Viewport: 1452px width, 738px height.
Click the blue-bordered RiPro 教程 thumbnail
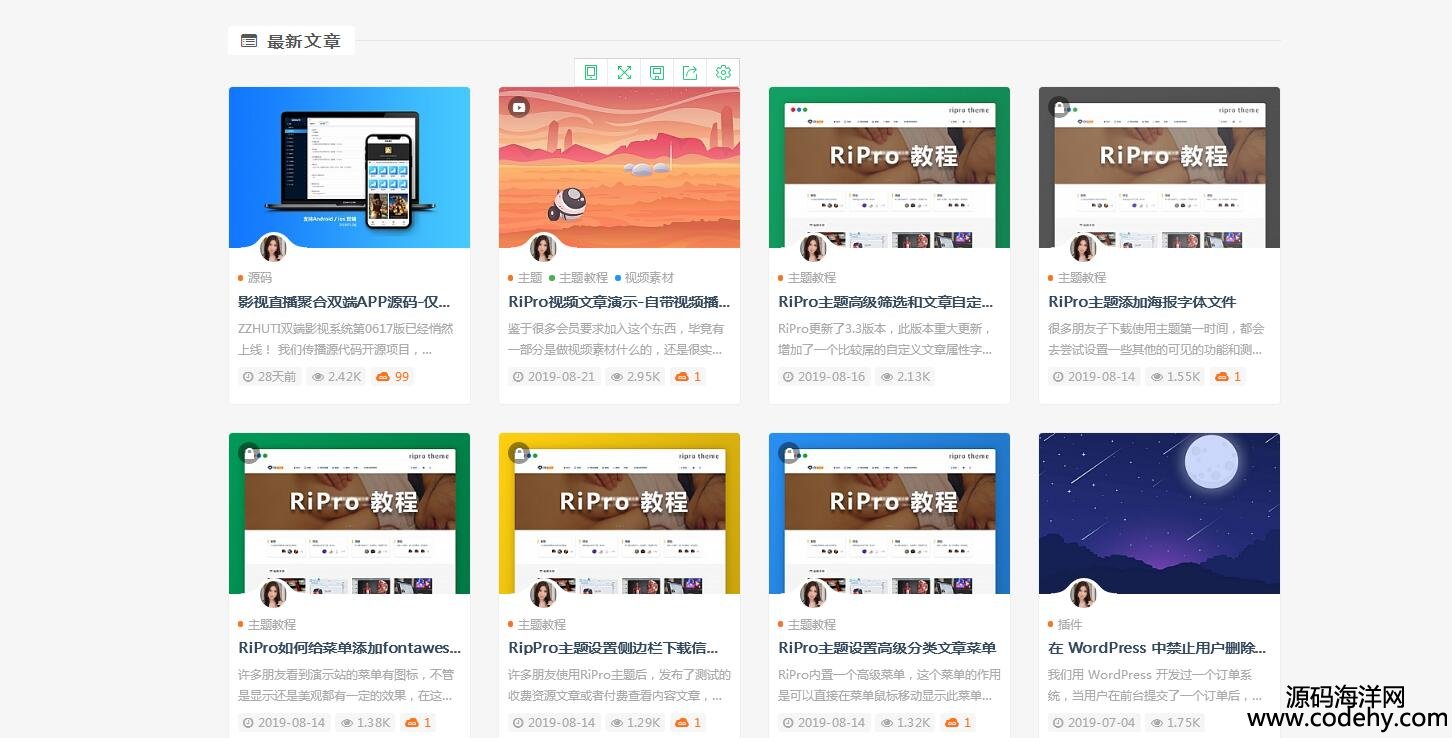[x=889, y=513]
